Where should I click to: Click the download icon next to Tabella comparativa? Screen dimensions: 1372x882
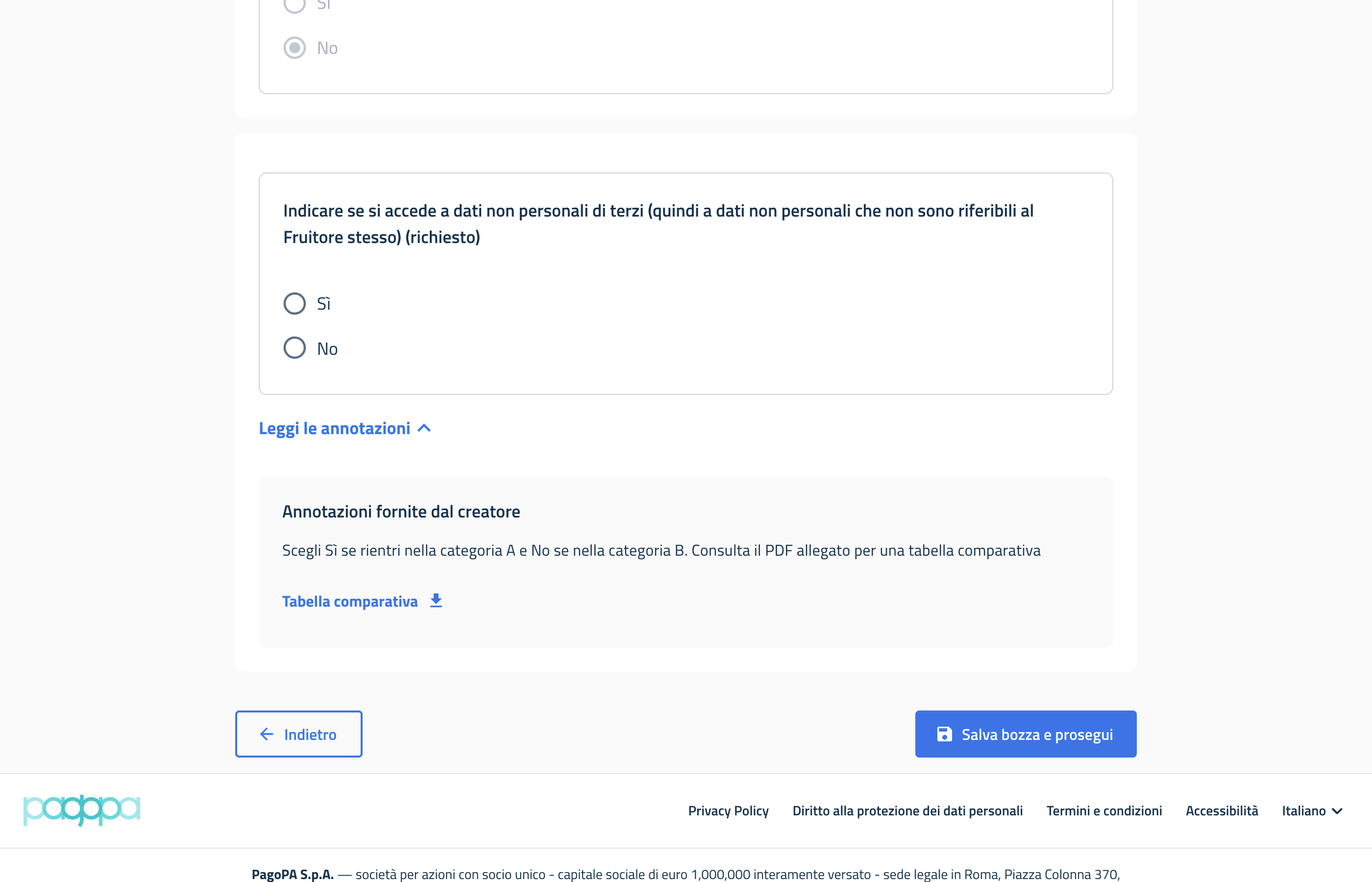tap(436, 600)
